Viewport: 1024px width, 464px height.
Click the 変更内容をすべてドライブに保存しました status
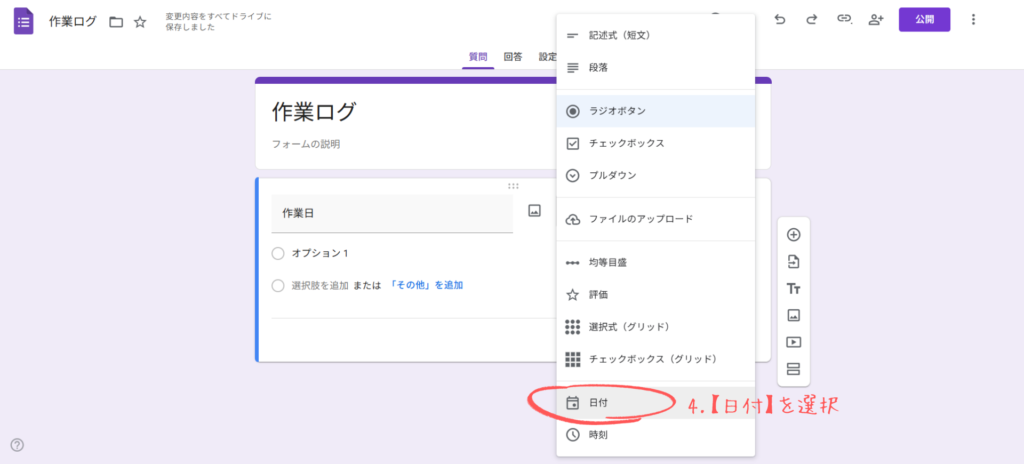pos(218,22)
